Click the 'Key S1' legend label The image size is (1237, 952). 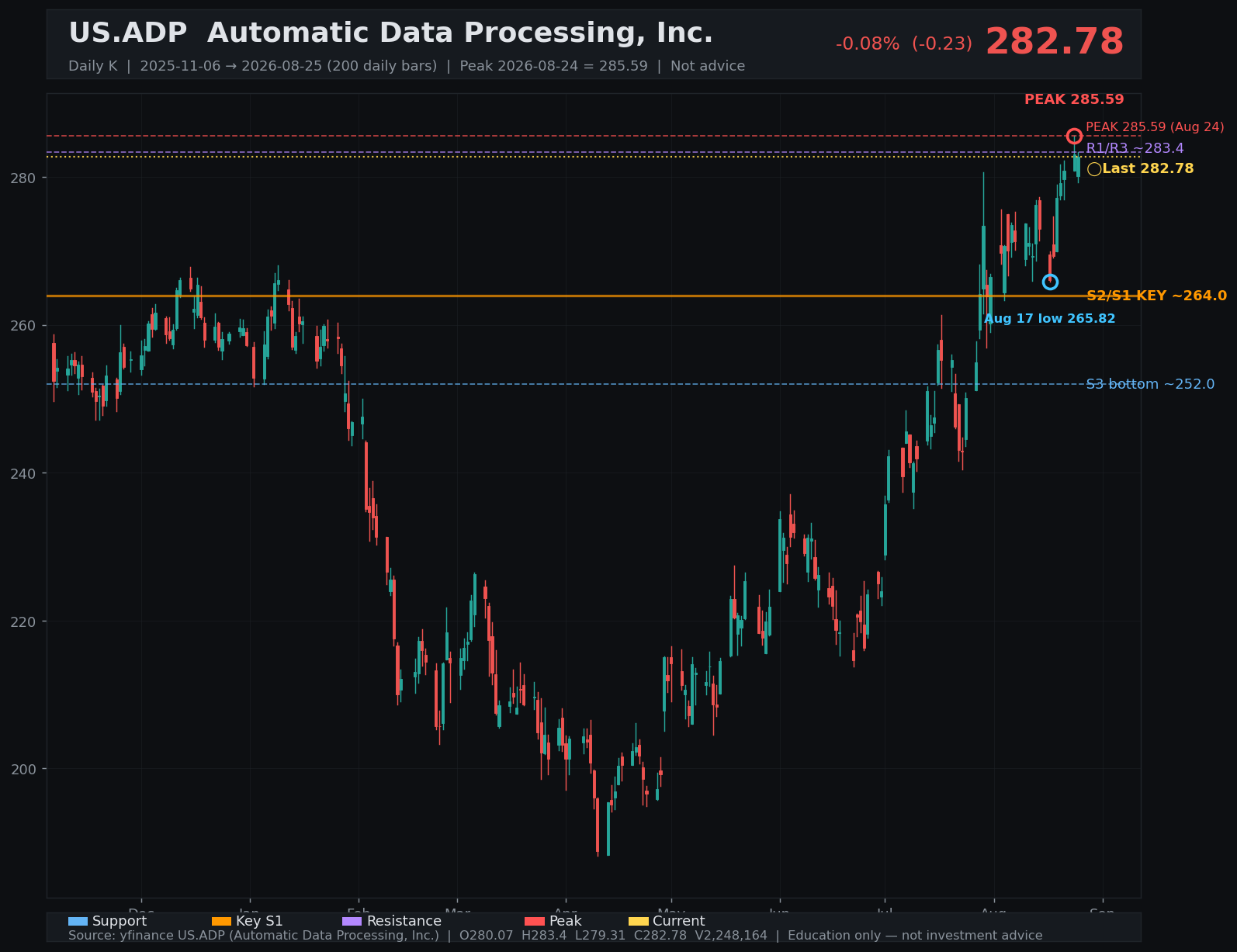(259, 921)
